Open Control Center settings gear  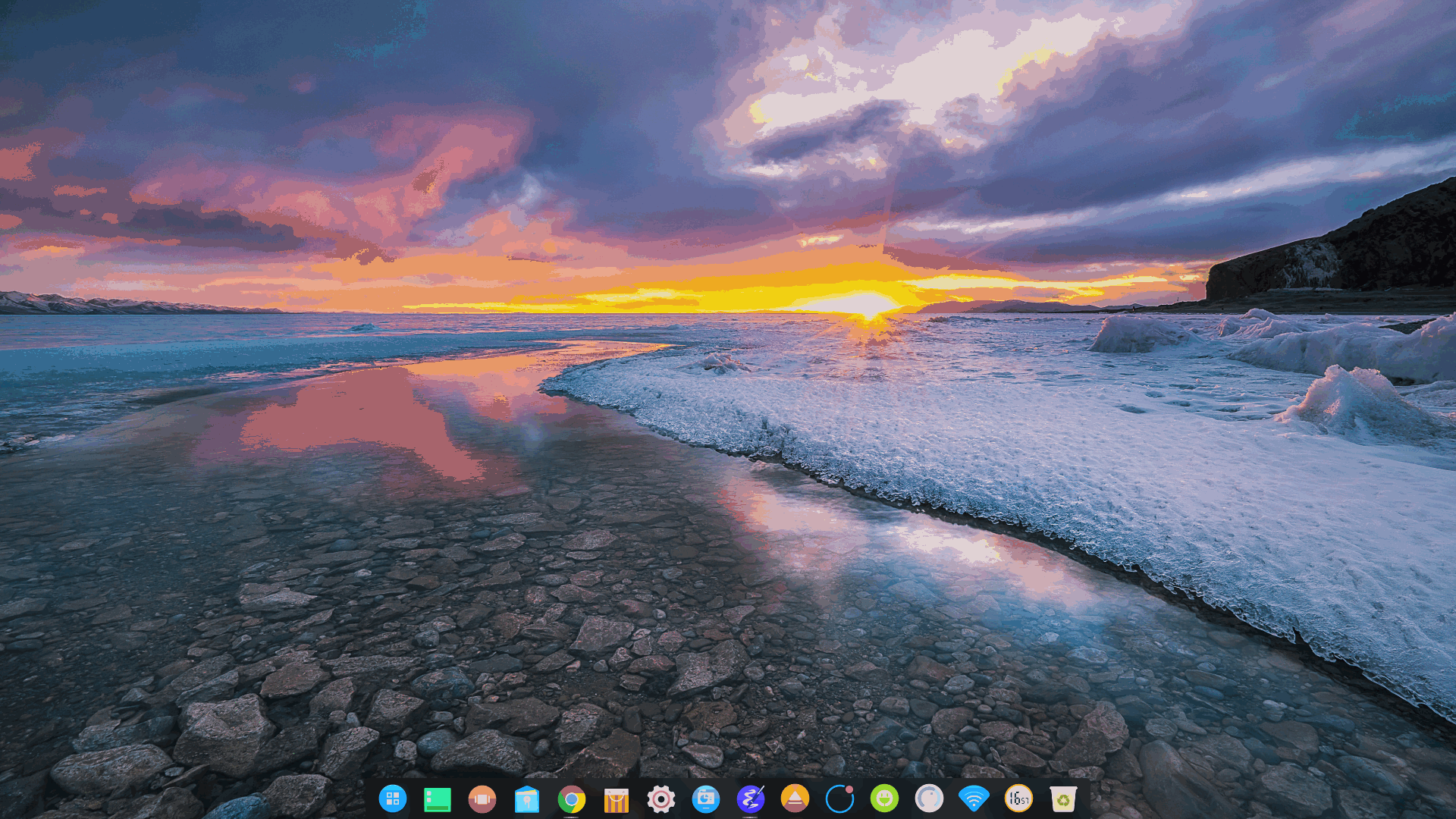coord(661,799)
